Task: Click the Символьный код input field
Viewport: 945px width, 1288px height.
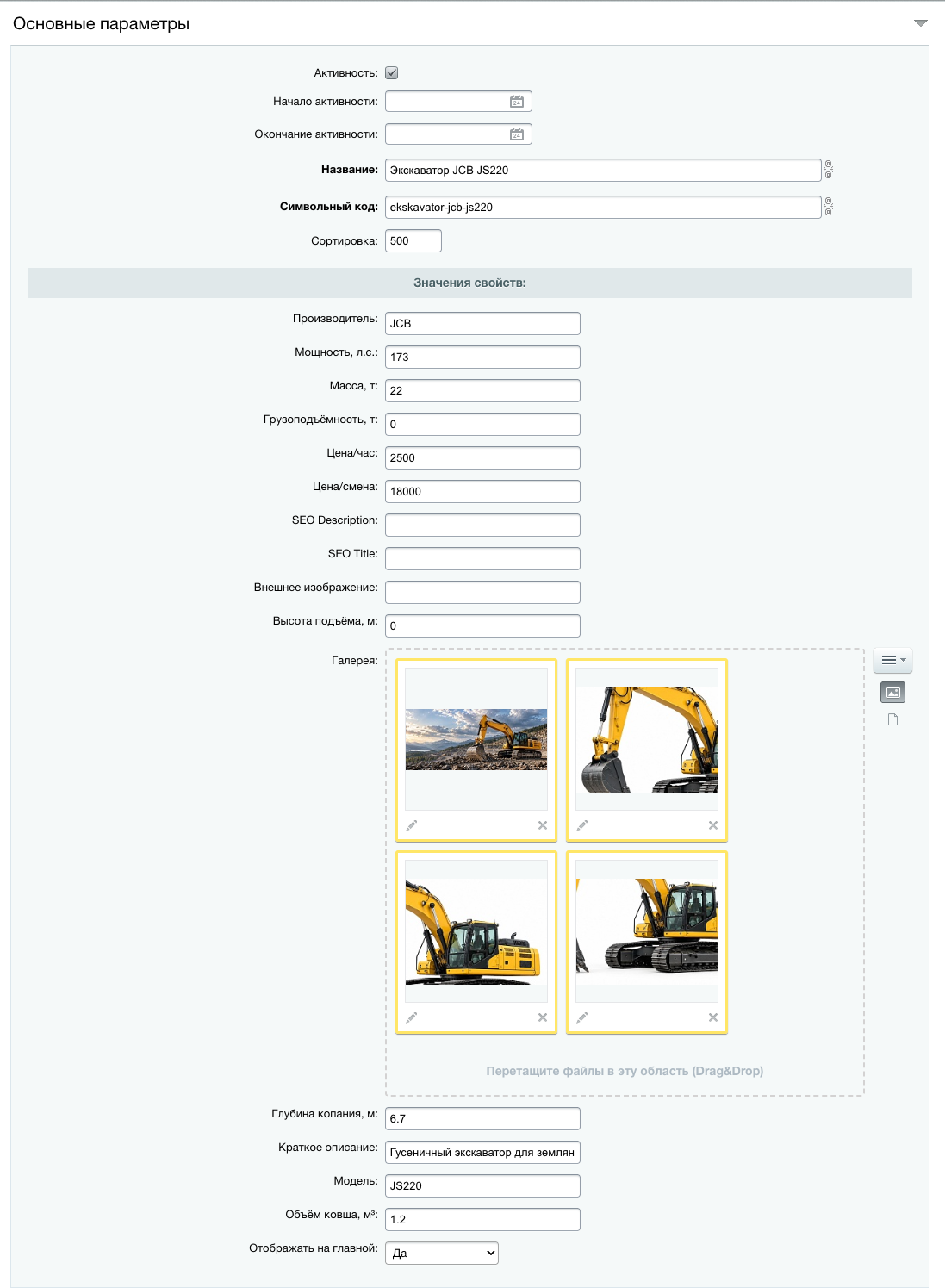Action: (x=603, y=207)
